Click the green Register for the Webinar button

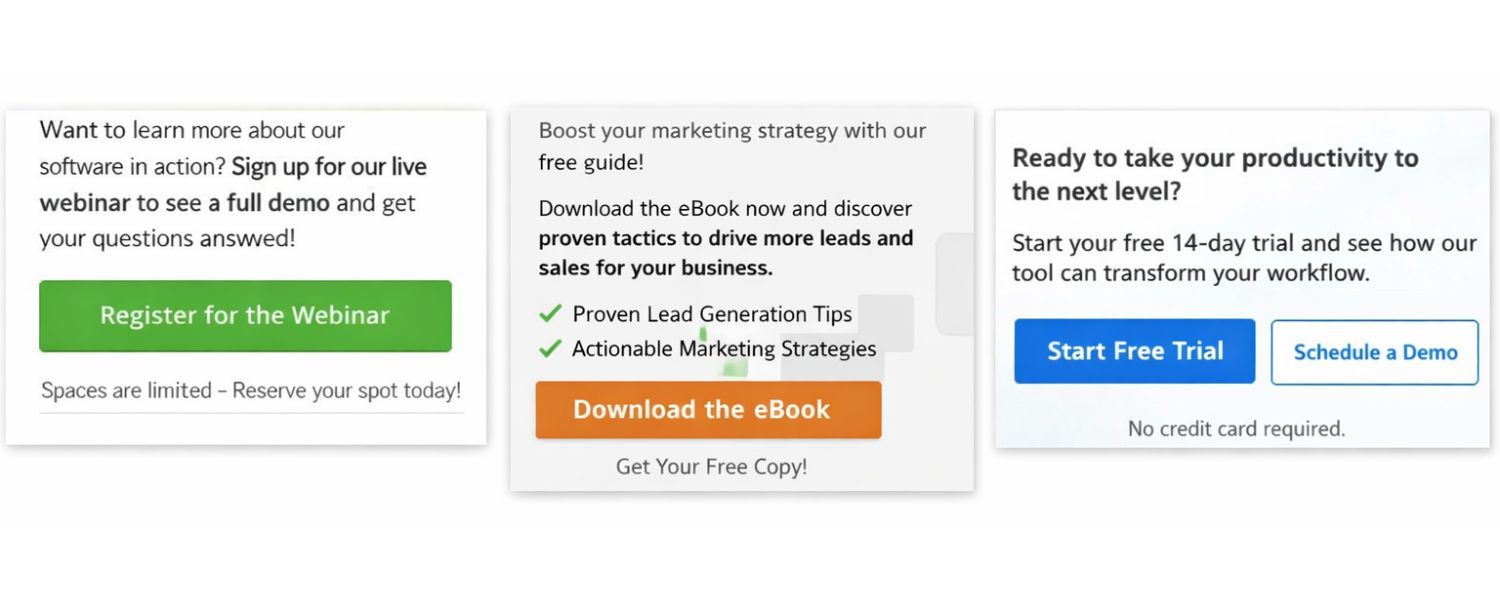[245, 316]
